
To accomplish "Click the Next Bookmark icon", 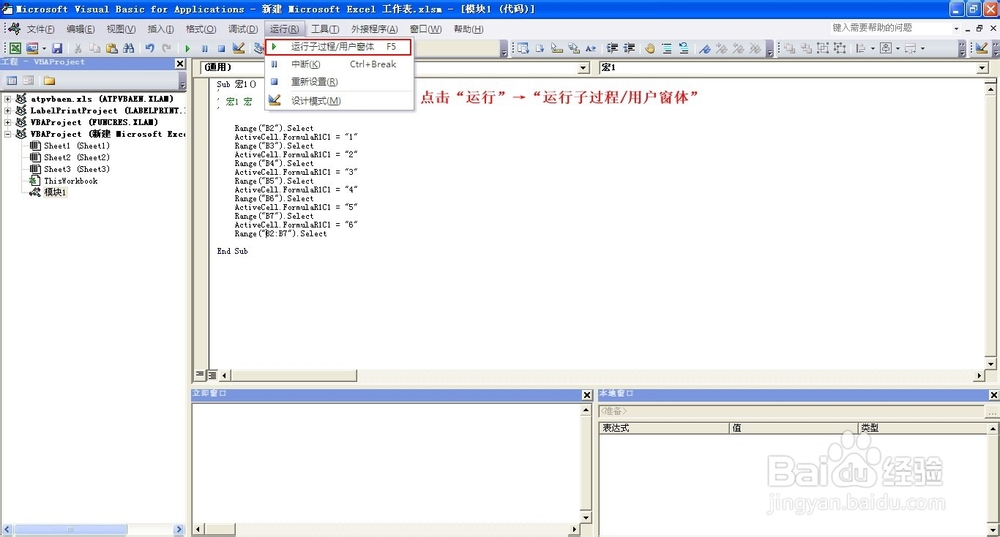I will (x=721, y=48).
